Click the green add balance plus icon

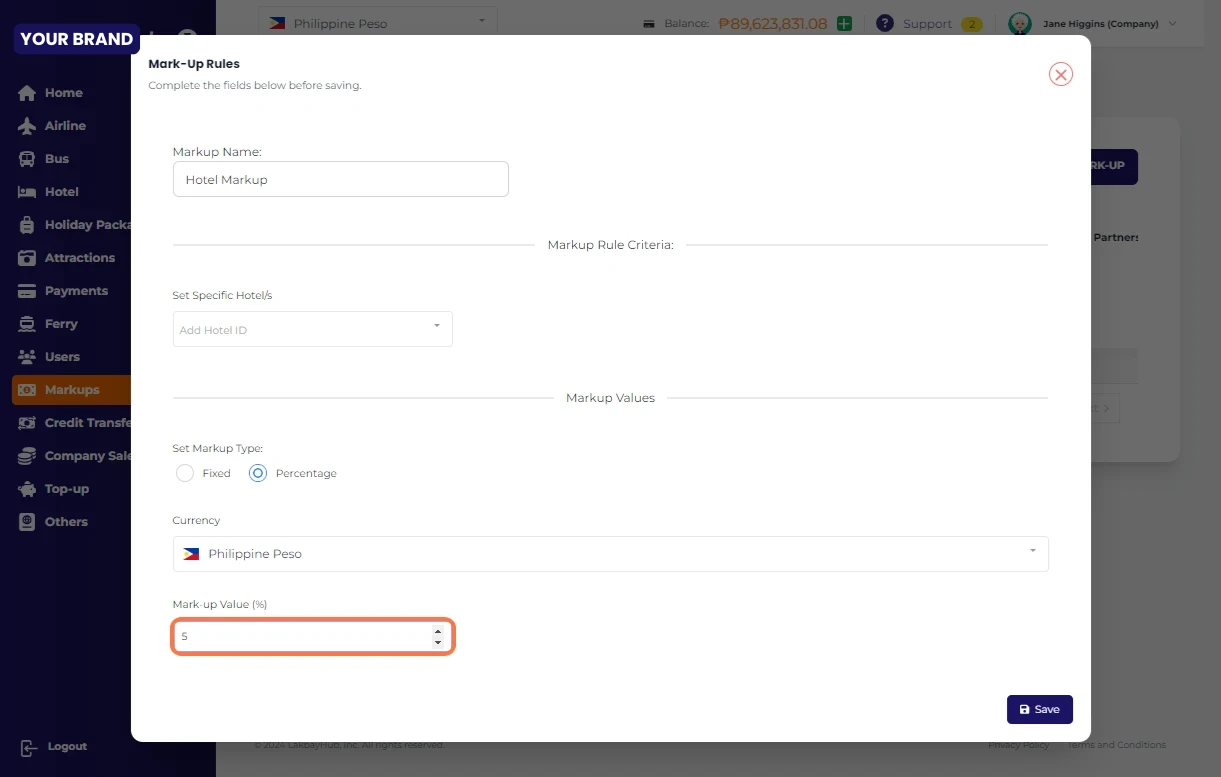[x=844, y=23]
